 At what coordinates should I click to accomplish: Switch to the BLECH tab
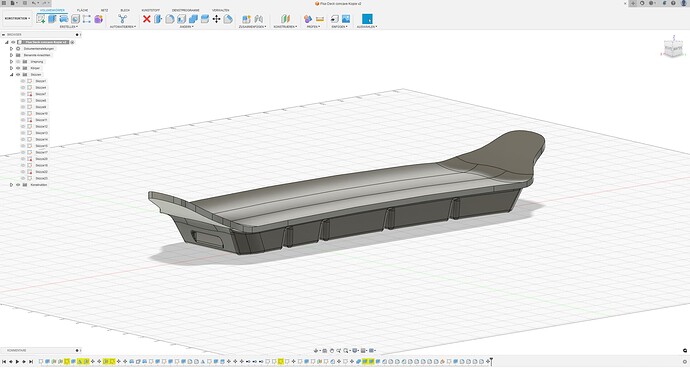coord(125,10)
